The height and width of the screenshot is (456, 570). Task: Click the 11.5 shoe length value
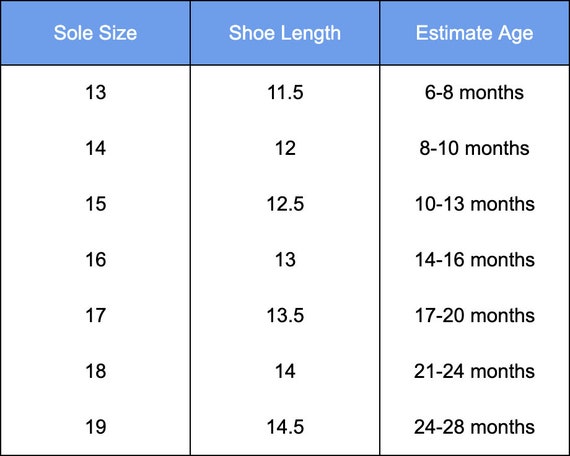[285, 92]
